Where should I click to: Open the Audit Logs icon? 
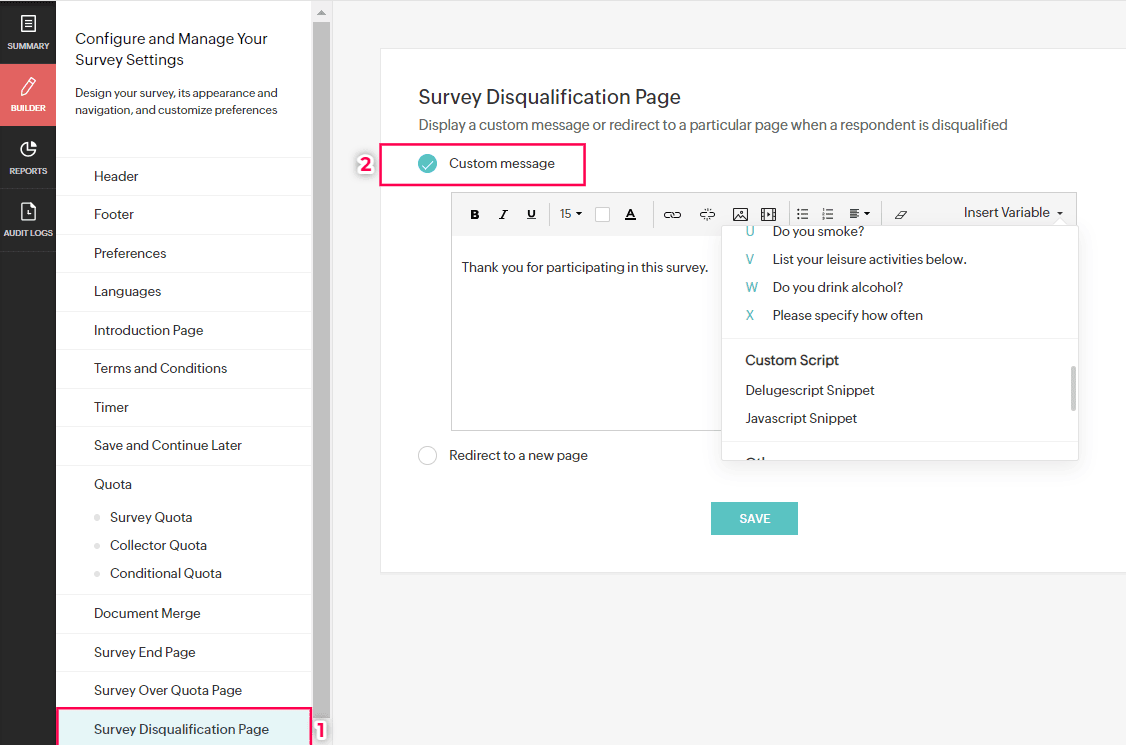28,212
